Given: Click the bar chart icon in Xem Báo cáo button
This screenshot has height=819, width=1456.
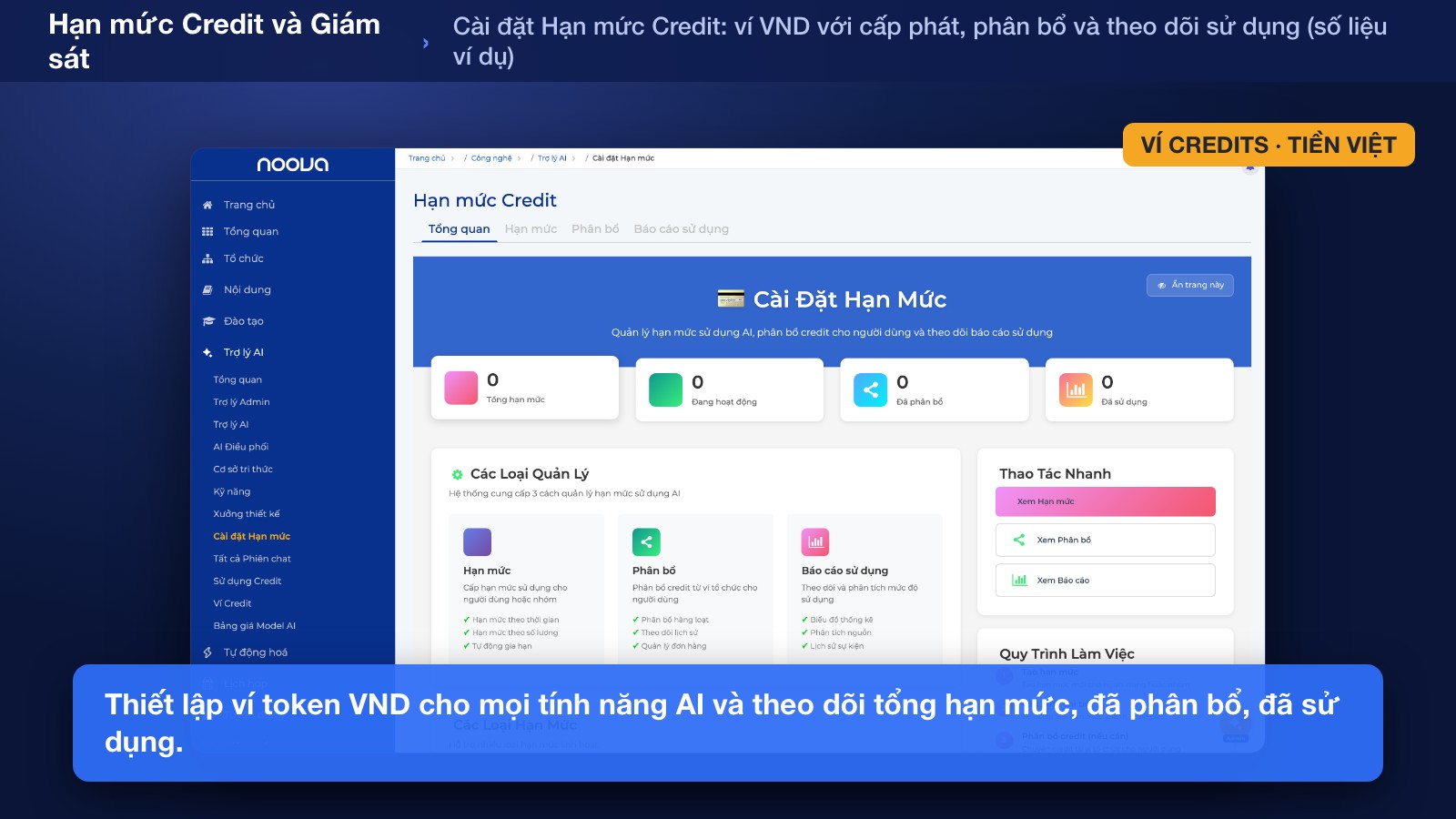Looking at the screenshot, I should (x=1019, y=580).
